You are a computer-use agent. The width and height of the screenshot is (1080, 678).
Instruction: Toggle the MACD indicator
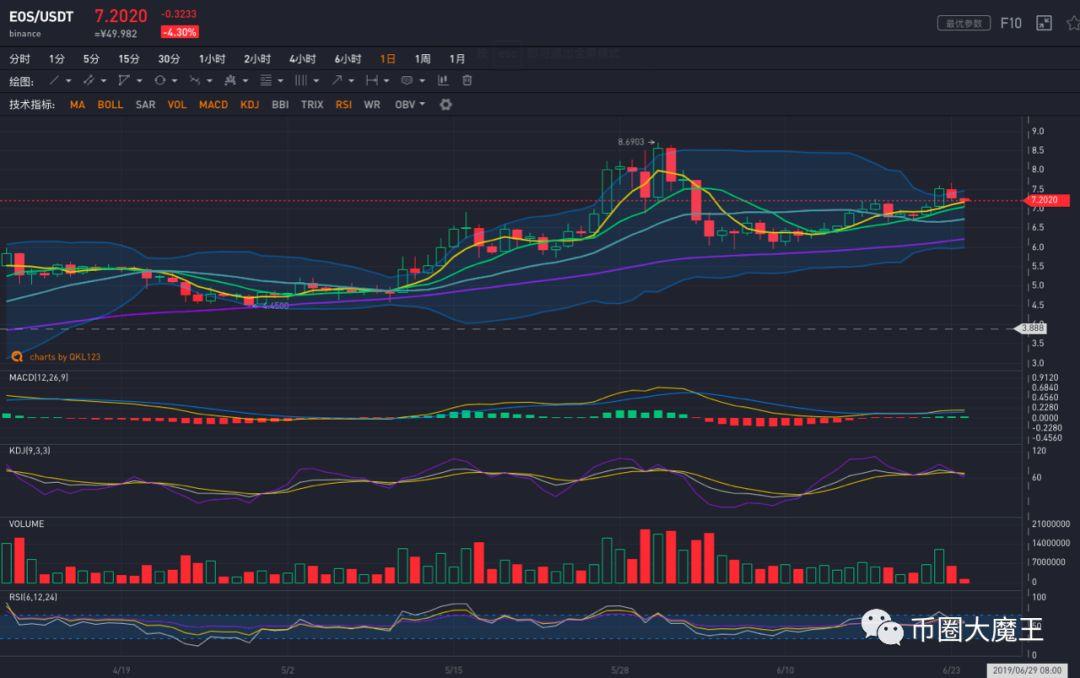pyautogui.click(x=213, y=105)
